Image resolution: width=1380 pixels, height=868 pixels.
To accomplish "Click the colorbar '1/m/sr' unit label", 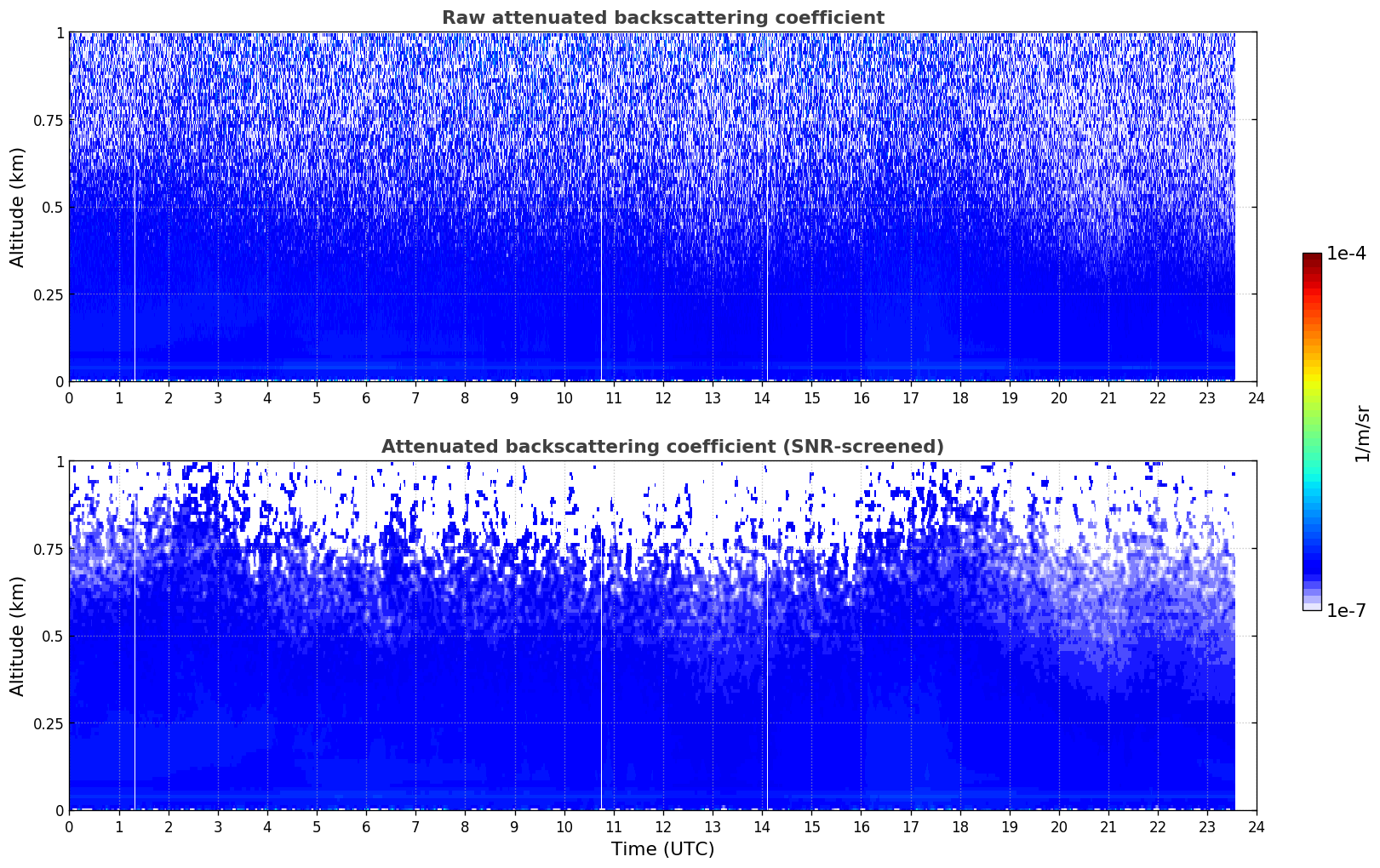I will (1362, 433).
